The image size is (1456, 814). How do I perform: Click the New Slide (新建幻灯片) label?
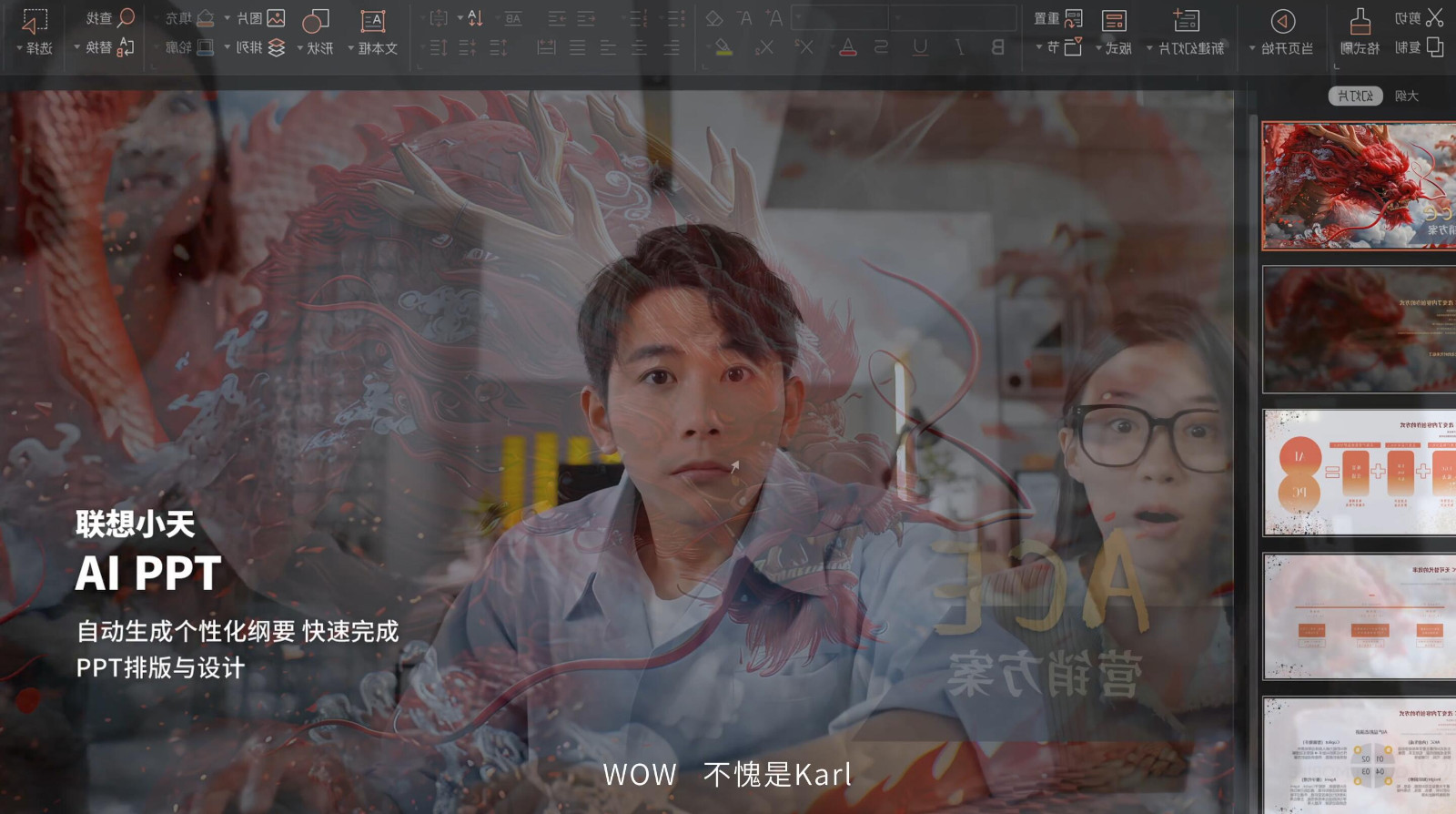pos(1192,48)
